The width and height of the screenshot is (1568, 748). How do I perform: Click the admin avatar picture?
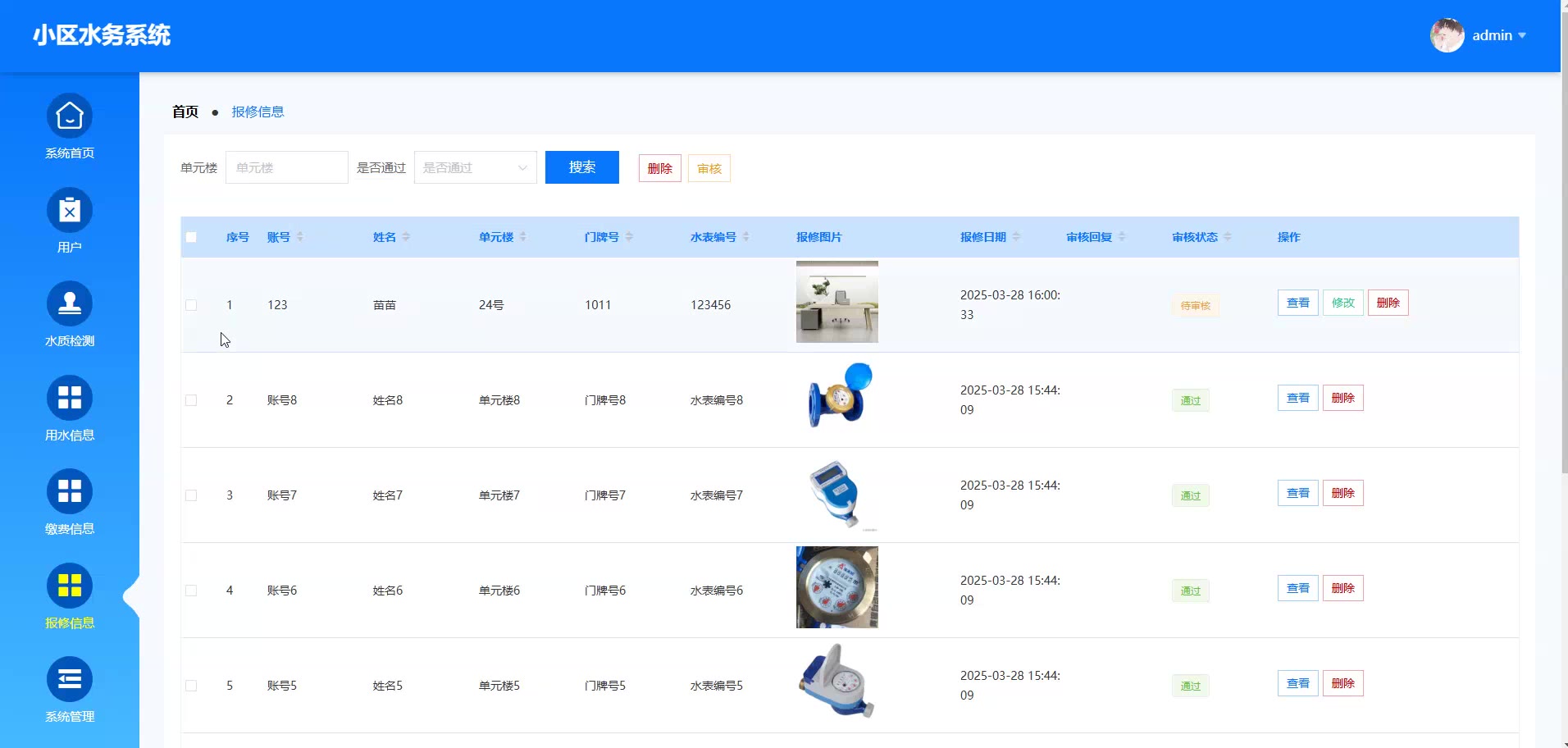pos(1447,35)
